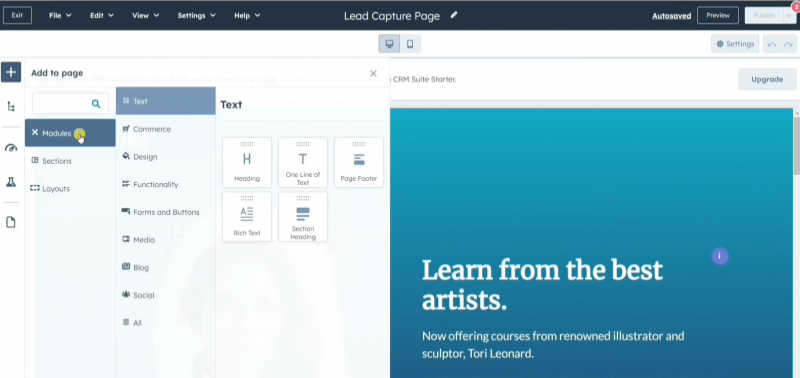Click the Preview button

click(x=718, y=15)
